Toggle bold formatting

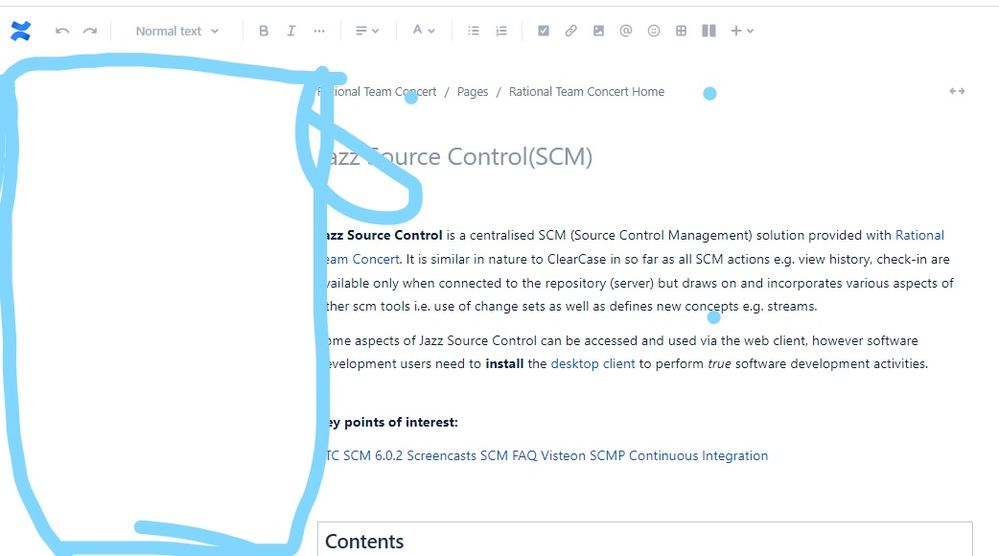point(263,31)
